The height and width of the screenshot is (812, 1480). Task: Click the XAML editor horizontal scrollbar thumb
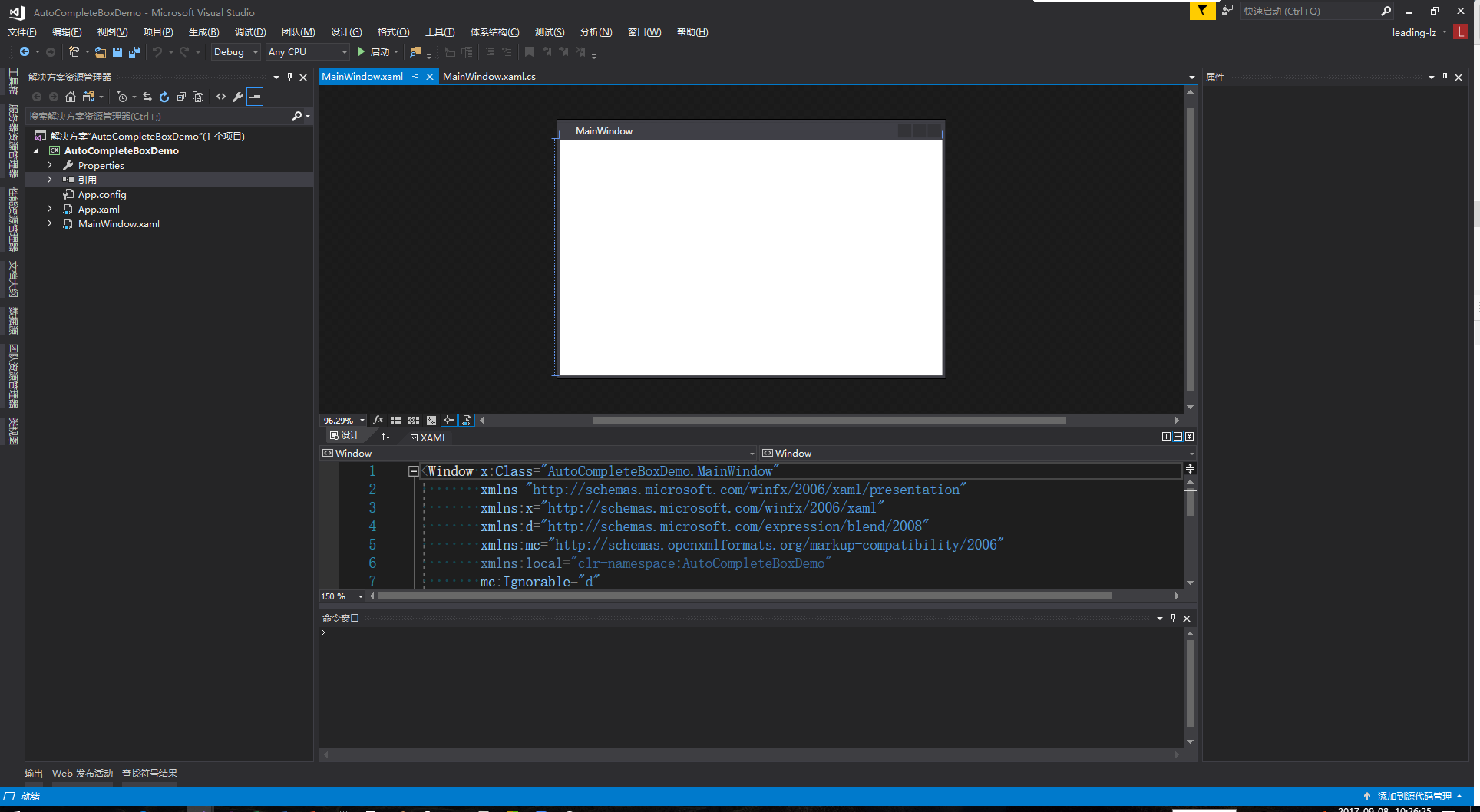[x=745, y=596]
